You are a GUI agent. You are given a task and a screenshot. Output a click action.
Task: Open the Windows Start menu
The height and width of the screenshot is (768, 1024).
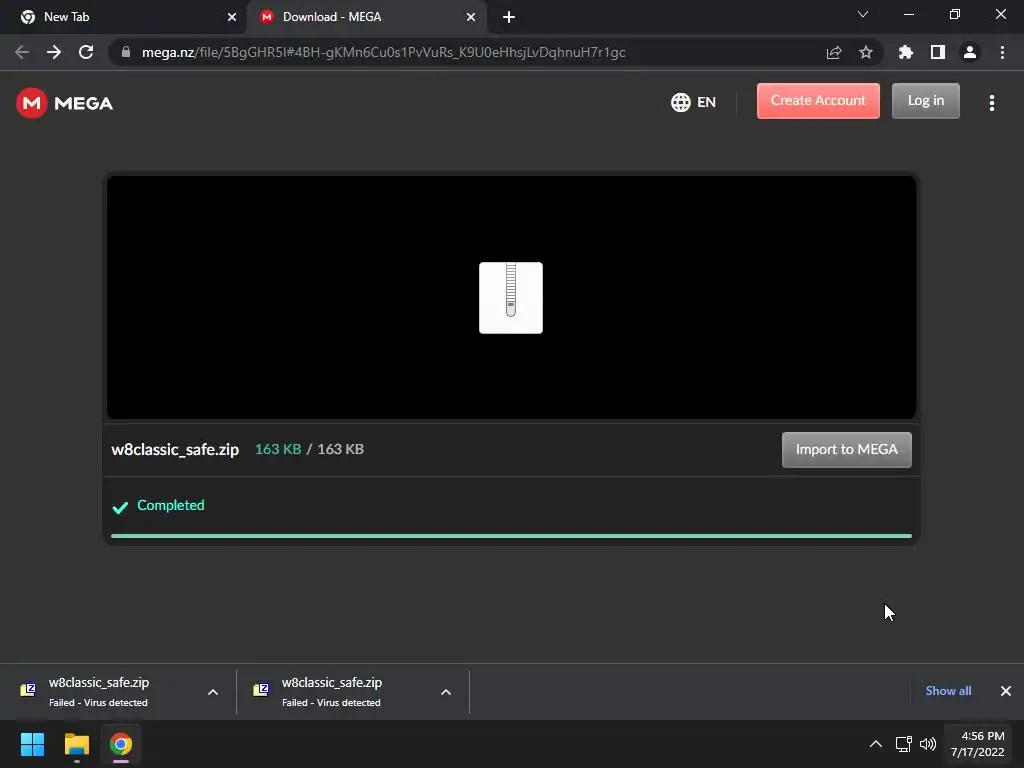point(32,744)
